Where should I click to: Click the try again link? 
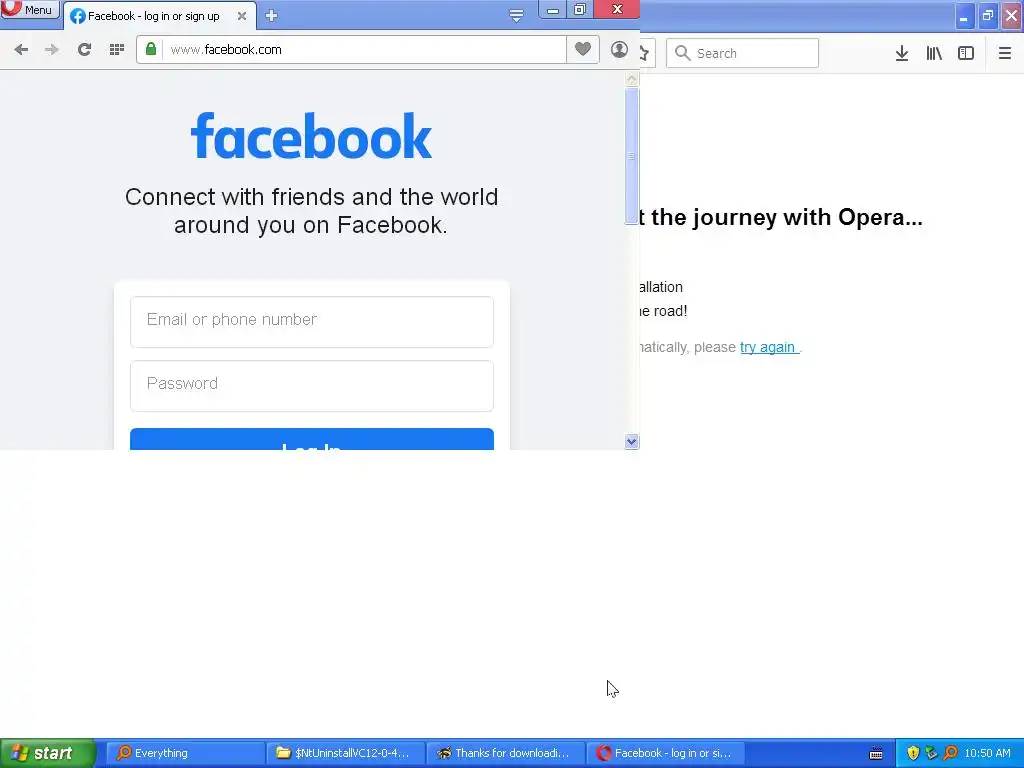(768, 347)
